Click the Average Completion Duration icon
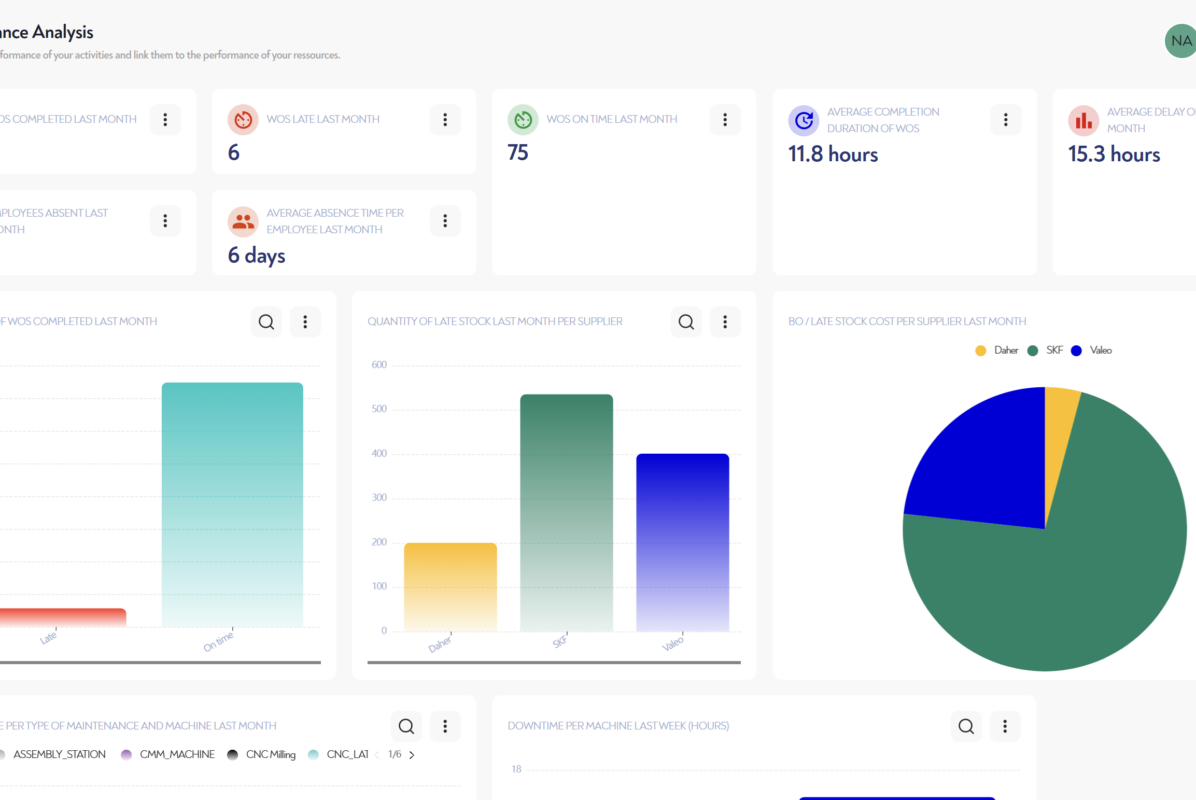The height and width of the screenshot is (800, 1196). point(804,121)
